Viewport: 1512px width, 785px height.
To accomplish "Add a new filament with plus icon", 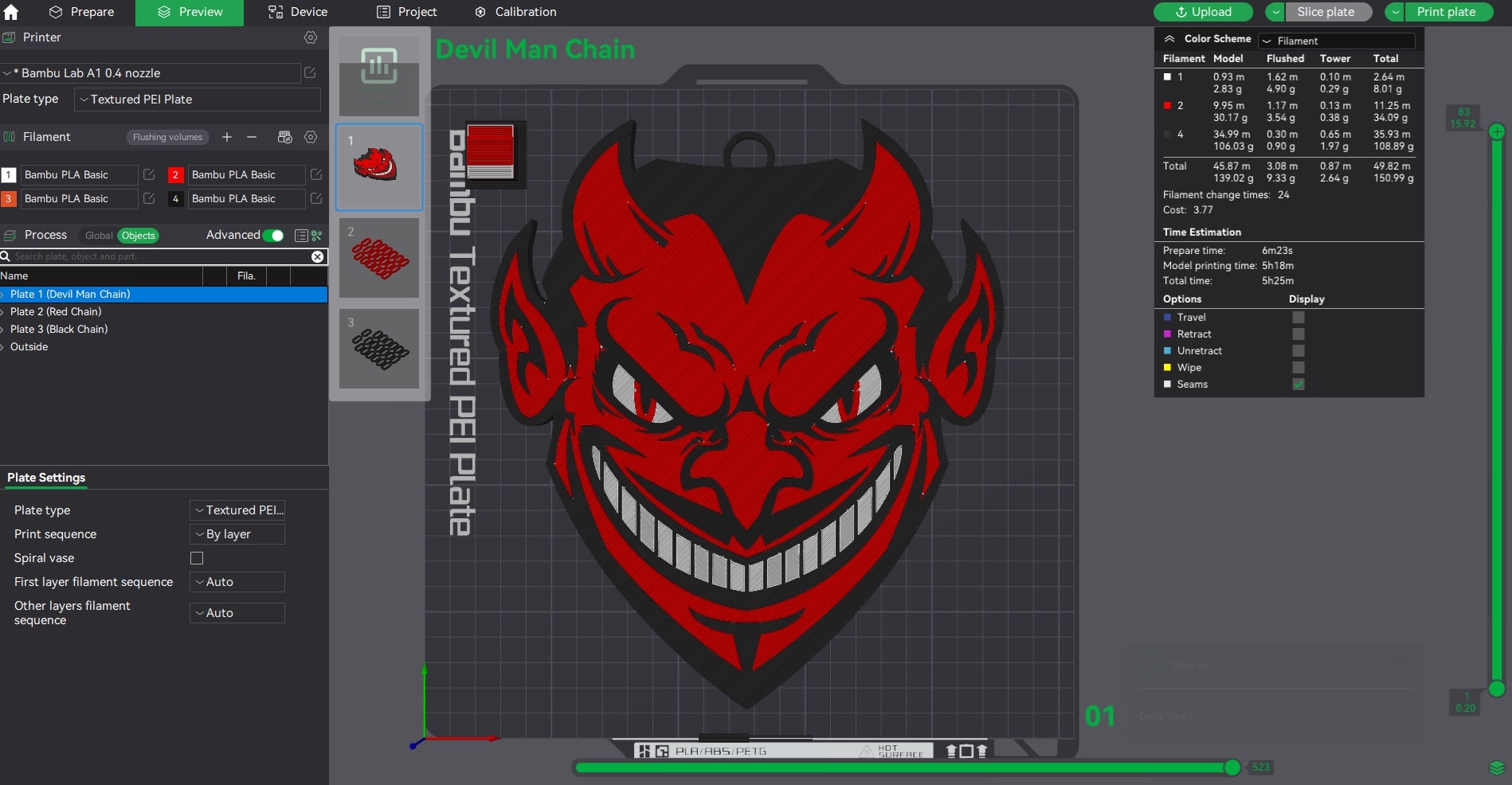I will [227, 137].
